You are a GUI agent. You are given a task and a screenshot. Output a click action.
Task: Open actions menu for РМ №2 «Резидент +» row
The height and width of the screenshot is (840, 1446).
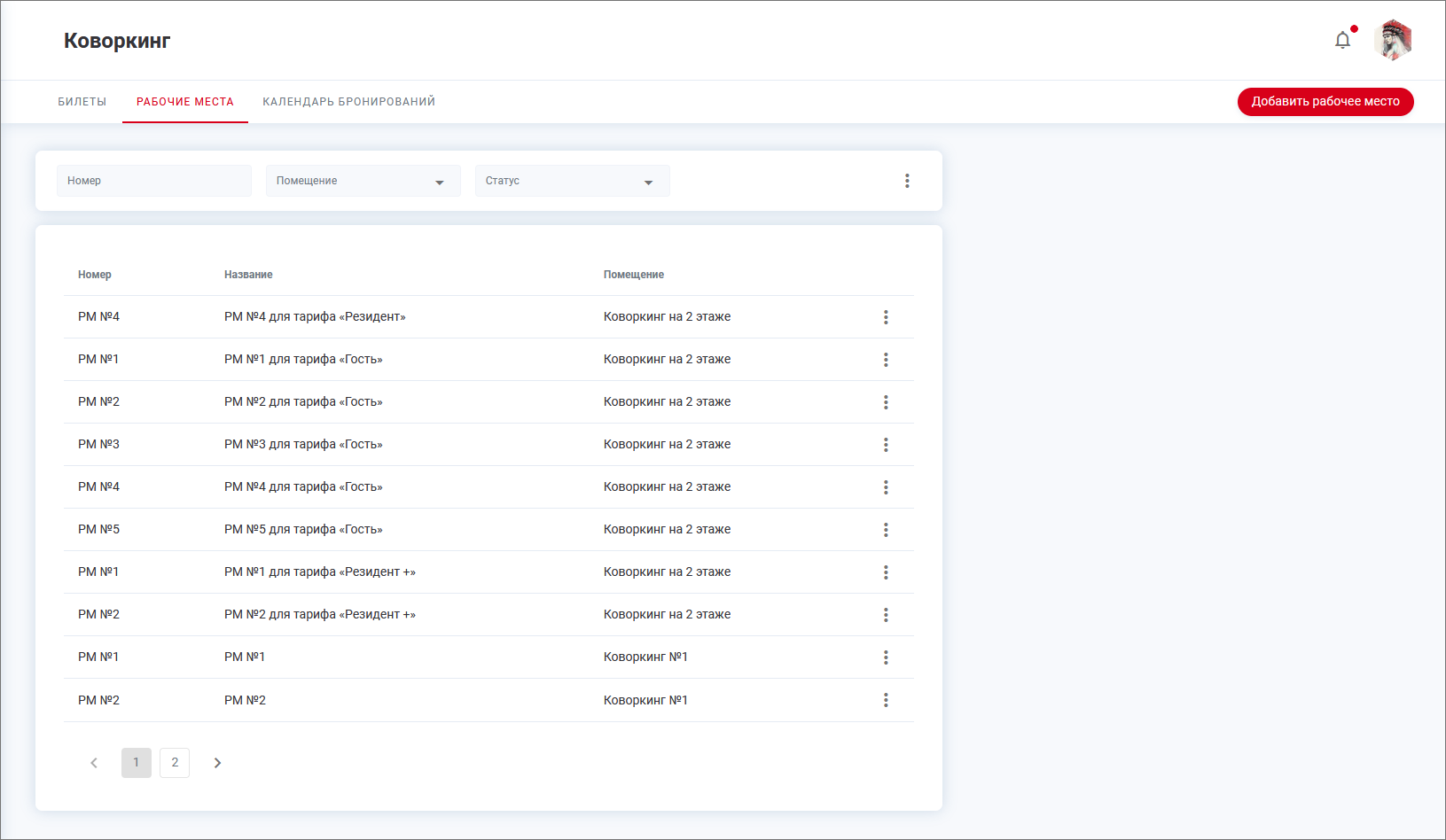885,615
